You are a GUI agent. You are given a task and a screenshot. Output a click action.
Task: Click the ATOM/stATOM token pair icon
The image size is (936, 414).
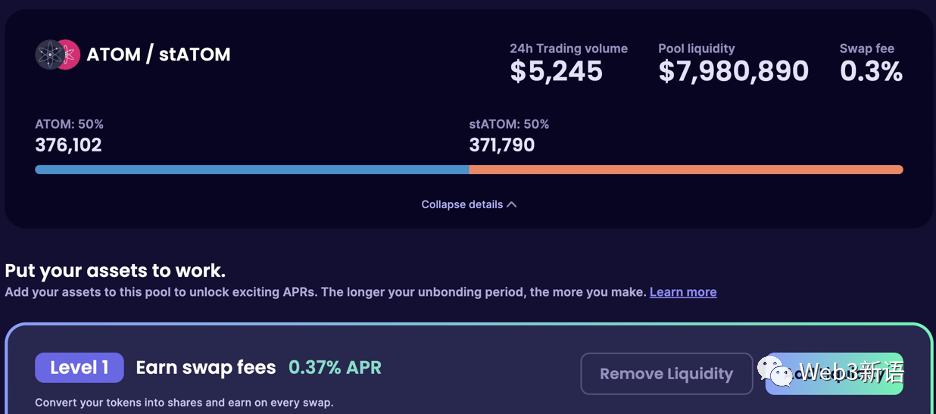(57, 54)
